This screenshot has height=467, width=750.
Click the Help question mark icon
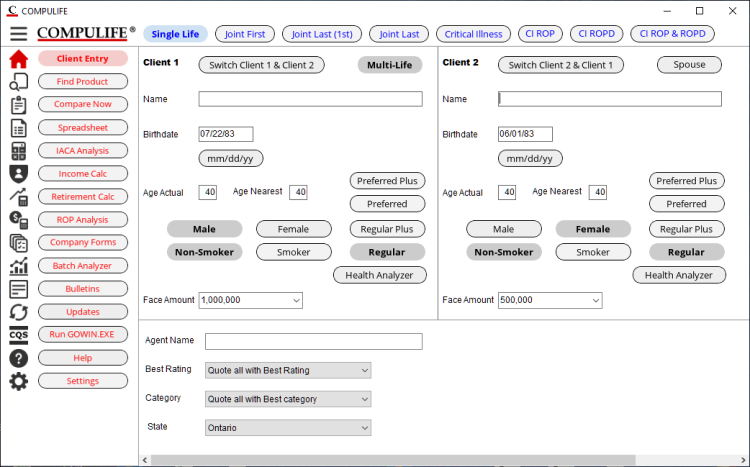pyautogui.click(x=19, y=358)
